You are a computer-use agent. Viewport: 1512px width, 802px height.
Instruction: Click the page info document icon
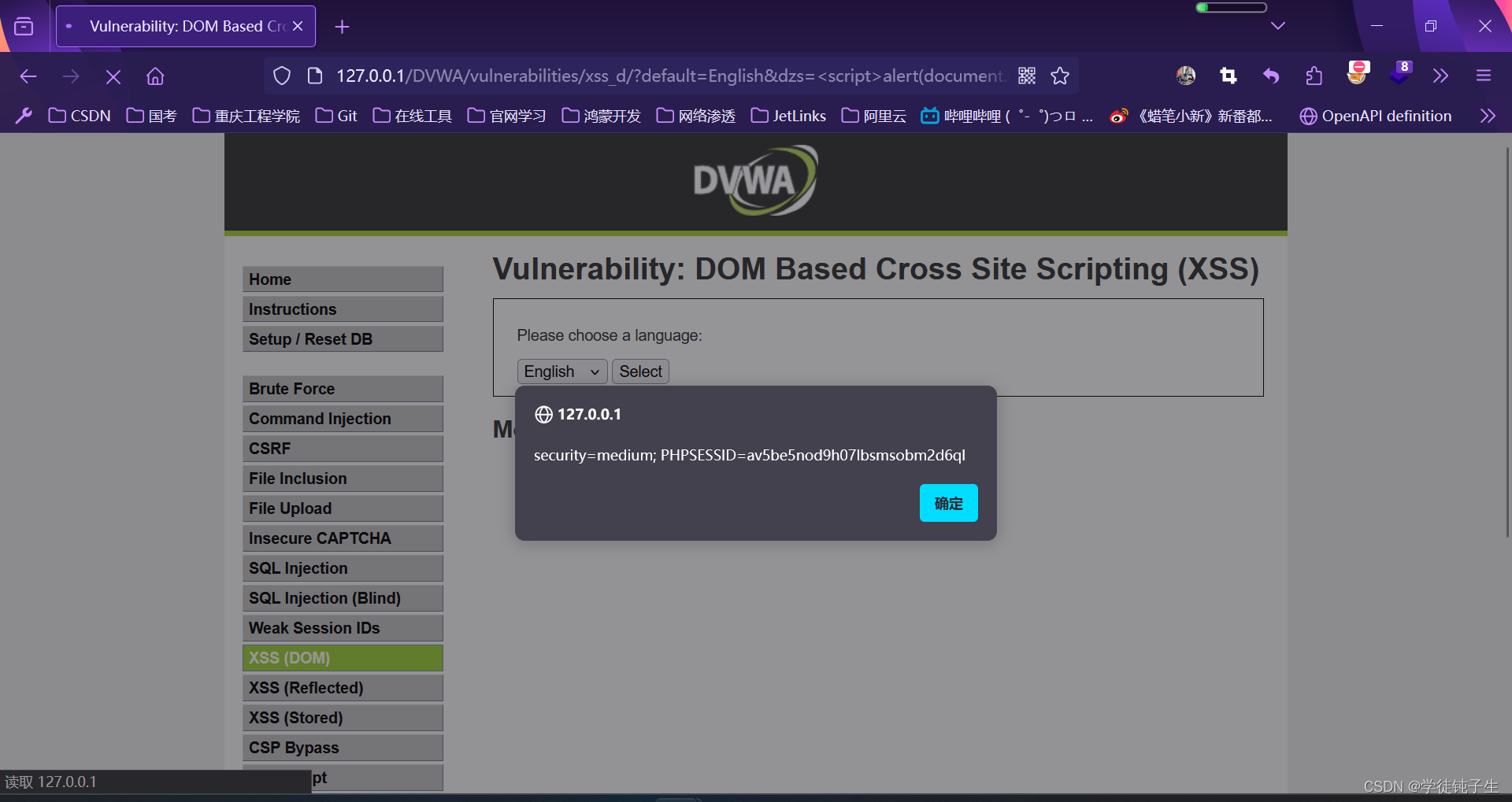coord(315,76)
